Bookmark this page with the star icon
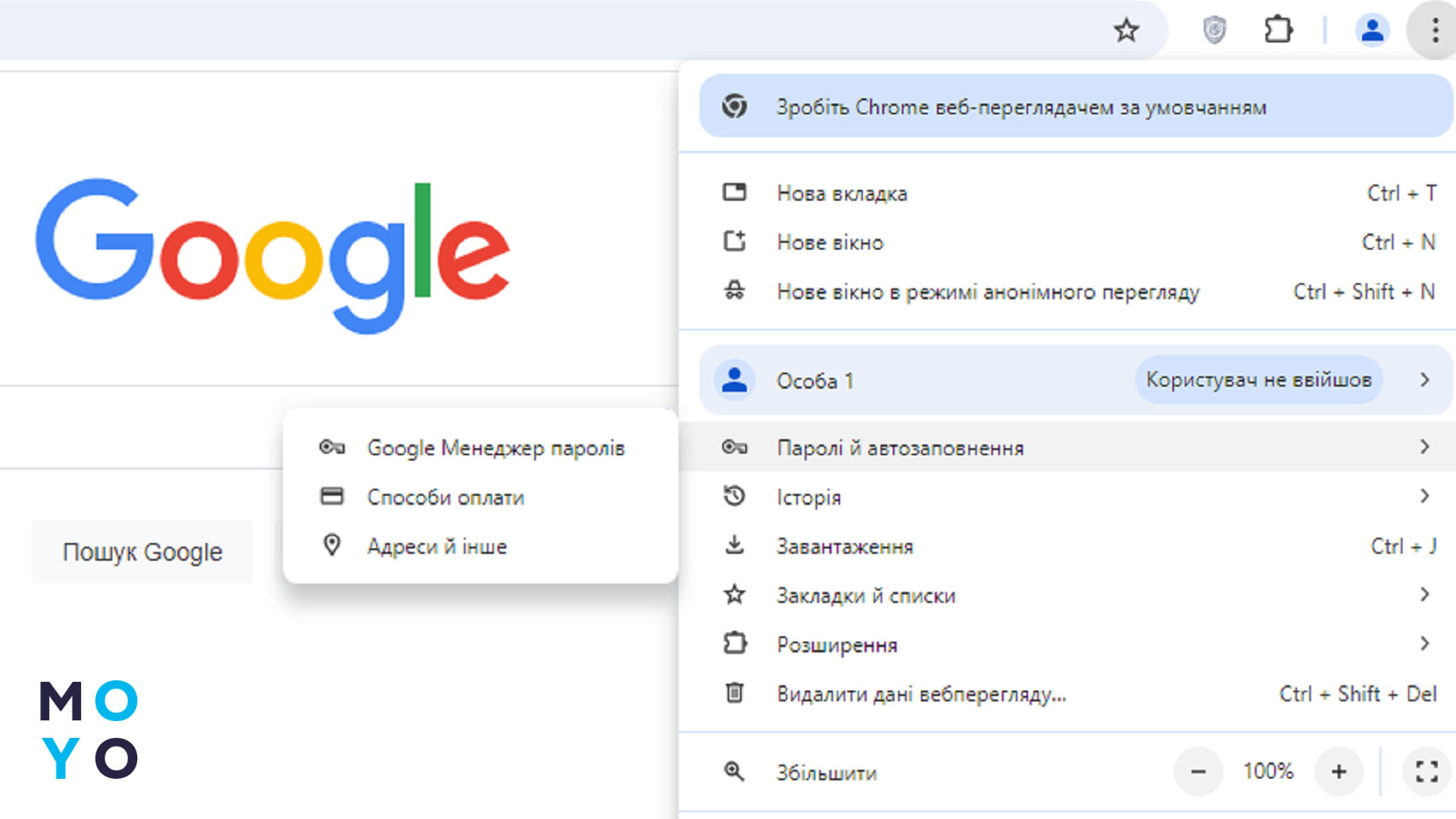Viewport: 1456px width, 819px height. tap(1126, 30)
